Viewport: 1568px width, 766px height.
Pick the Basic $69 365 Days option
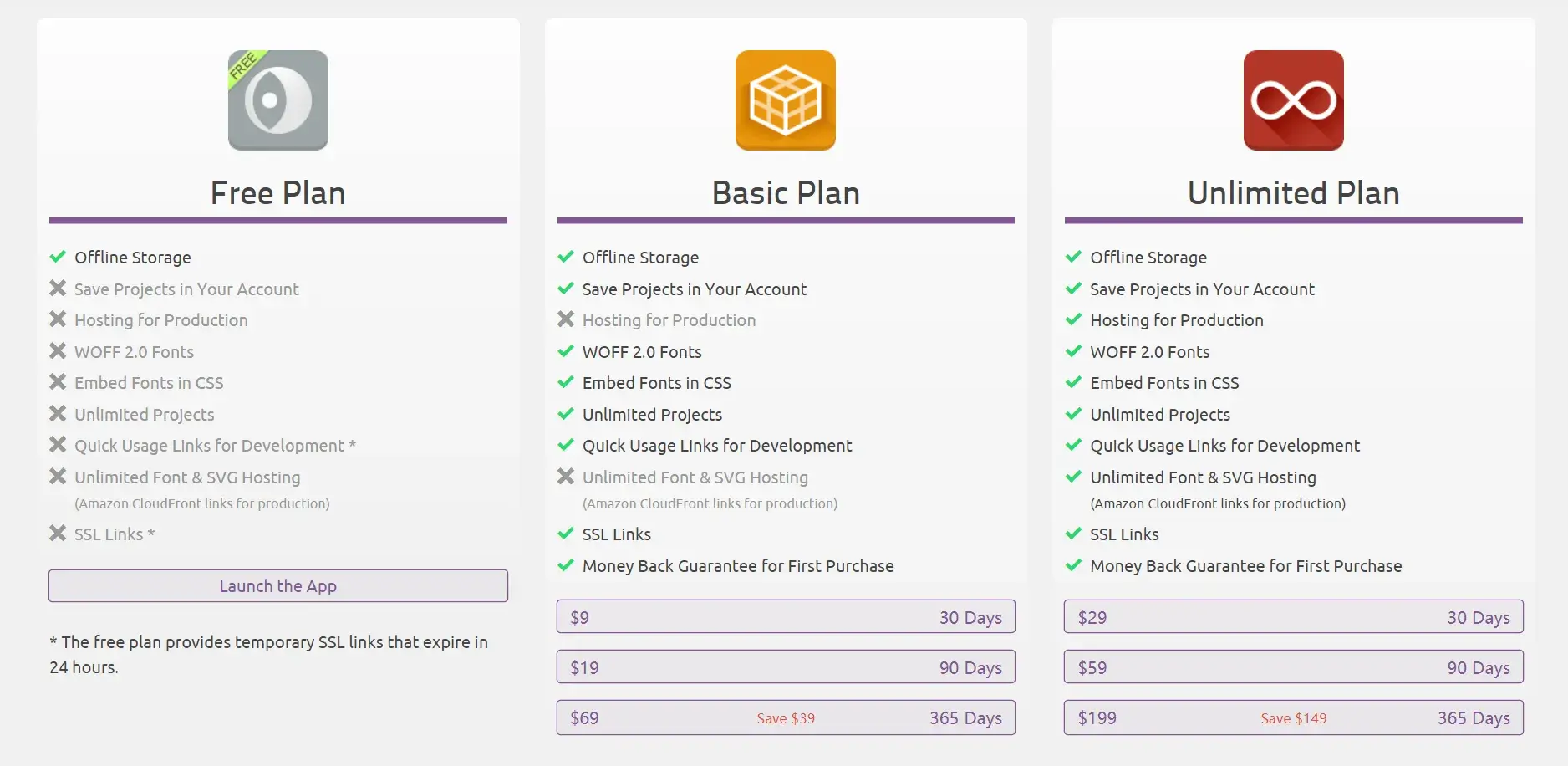click(785, 717)
